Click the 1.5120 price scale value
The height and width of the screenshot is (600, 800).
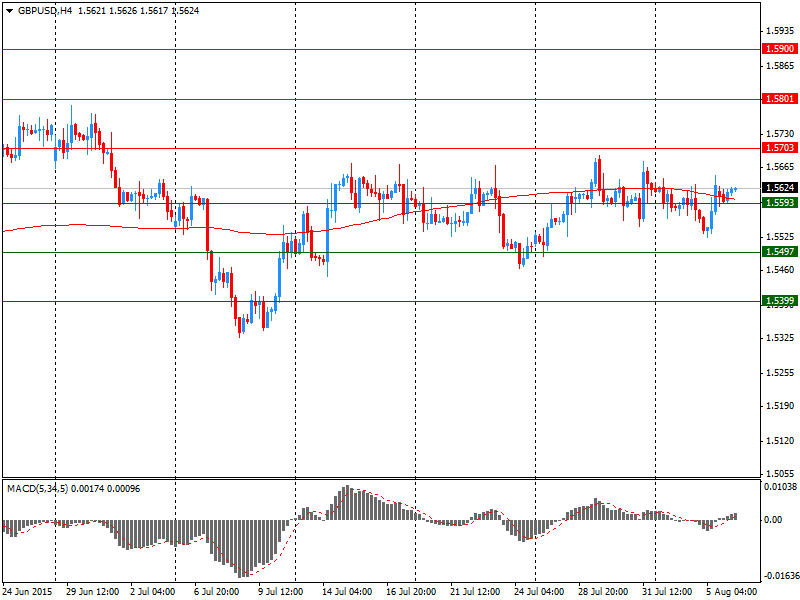780,440
